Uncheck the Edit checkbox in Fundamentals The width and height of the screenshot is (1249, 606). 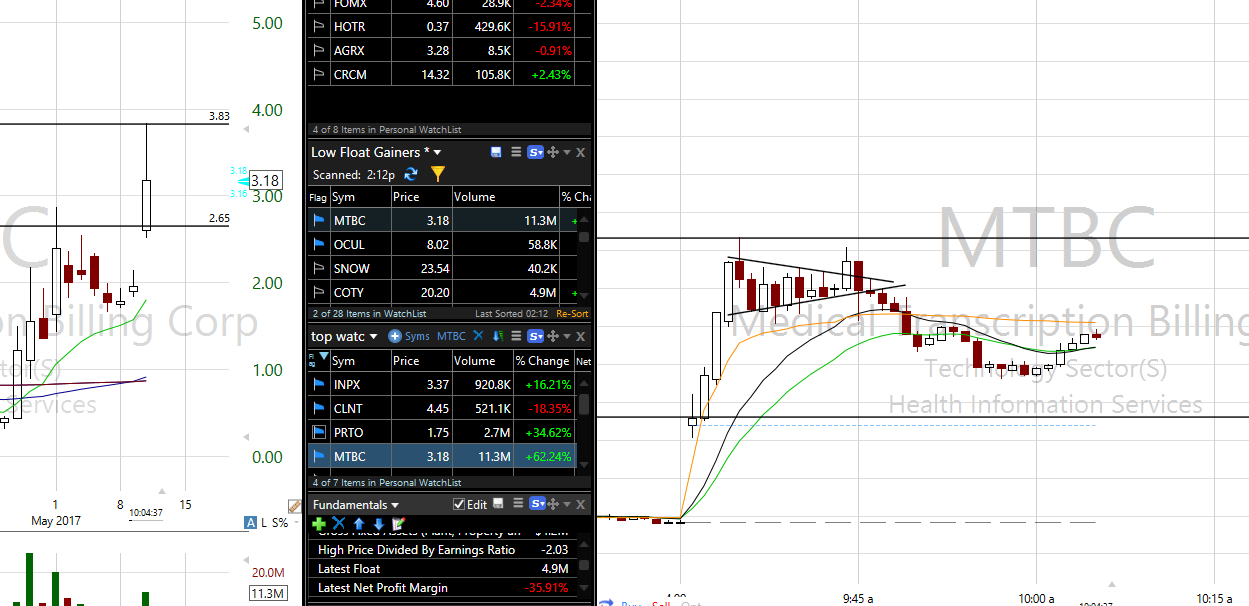[x=459, y=505]
